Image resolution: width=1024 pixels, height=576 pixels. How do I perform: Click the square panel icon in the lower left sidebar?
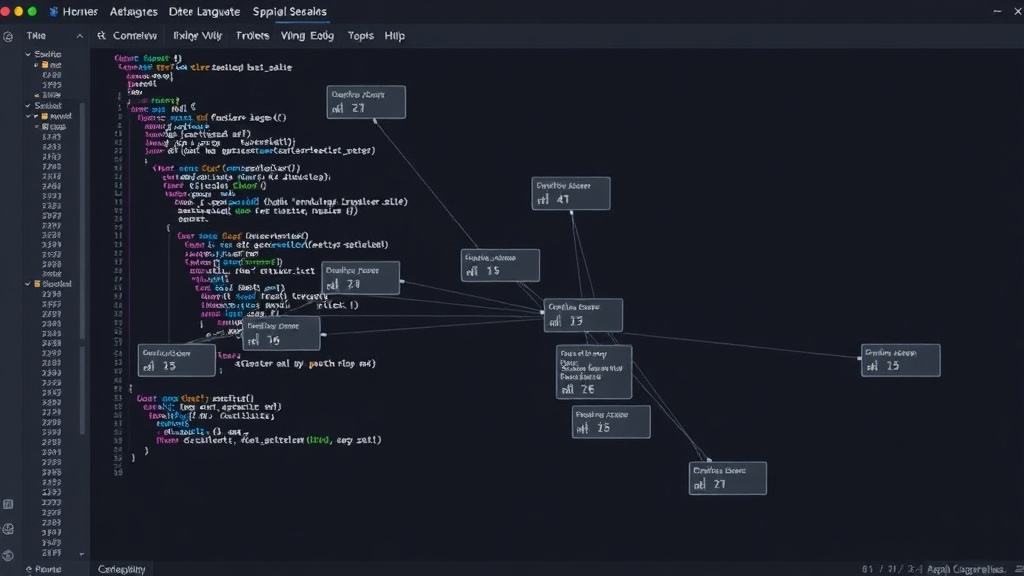point(8,504)
